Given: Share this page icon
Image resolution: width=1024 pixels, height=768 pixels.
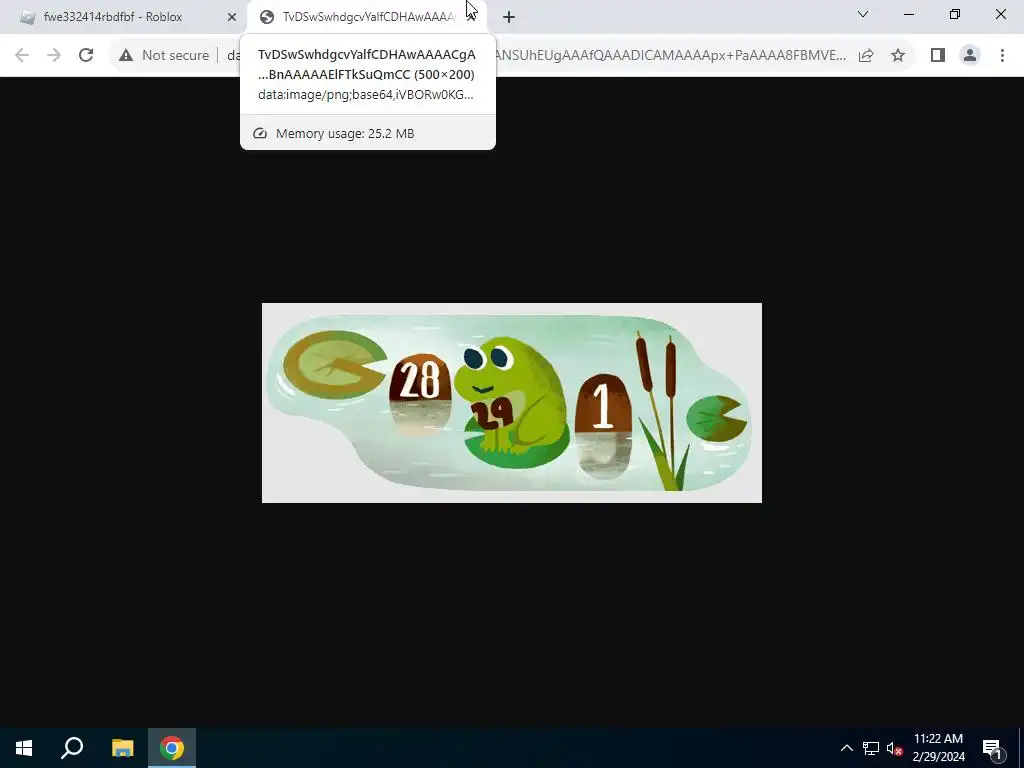Looking at the screenshot, I should (866, 56).
